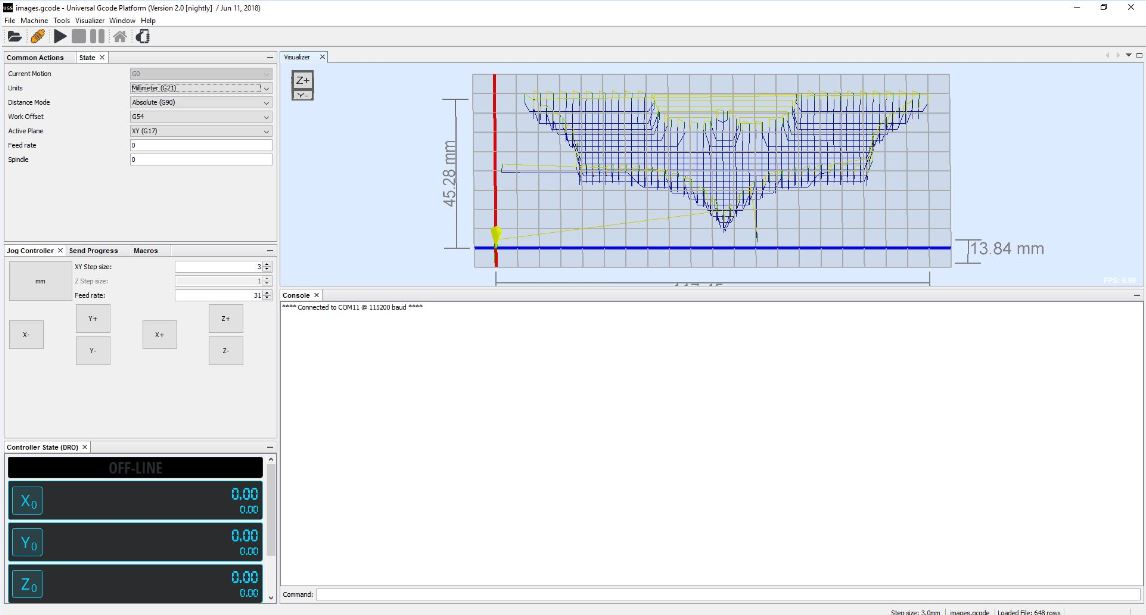Stop the job with the square stop button
The height and width of the screenshot is (615, 1146).
[x=78, y=36]
